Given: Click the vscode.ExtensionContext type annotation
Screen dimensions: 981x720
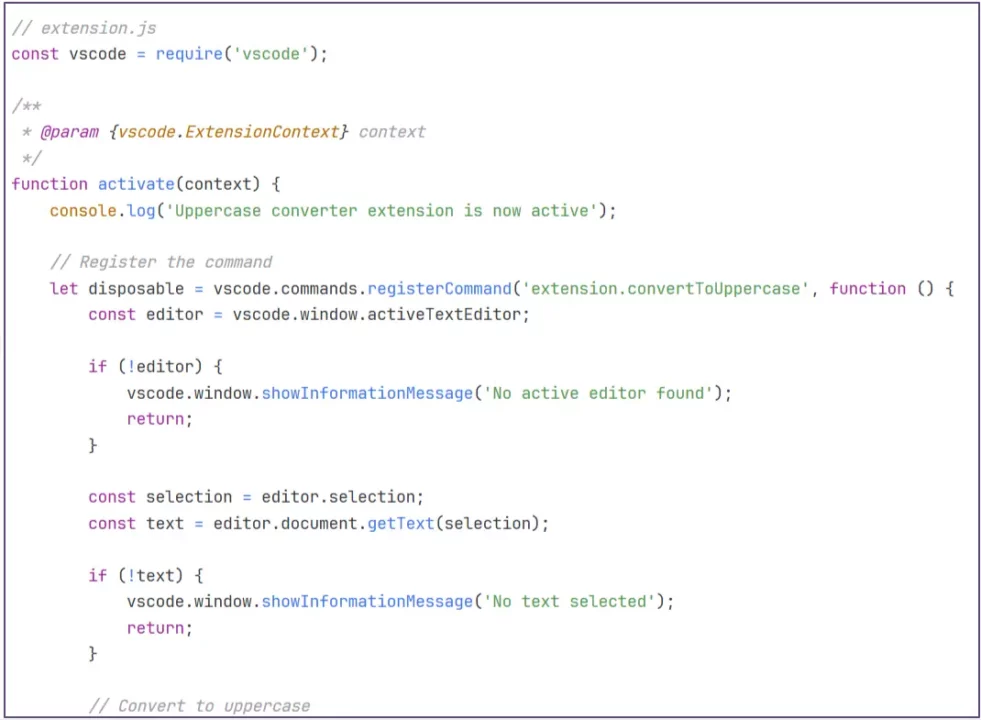Looking at the screenshot, I should 228,132.
